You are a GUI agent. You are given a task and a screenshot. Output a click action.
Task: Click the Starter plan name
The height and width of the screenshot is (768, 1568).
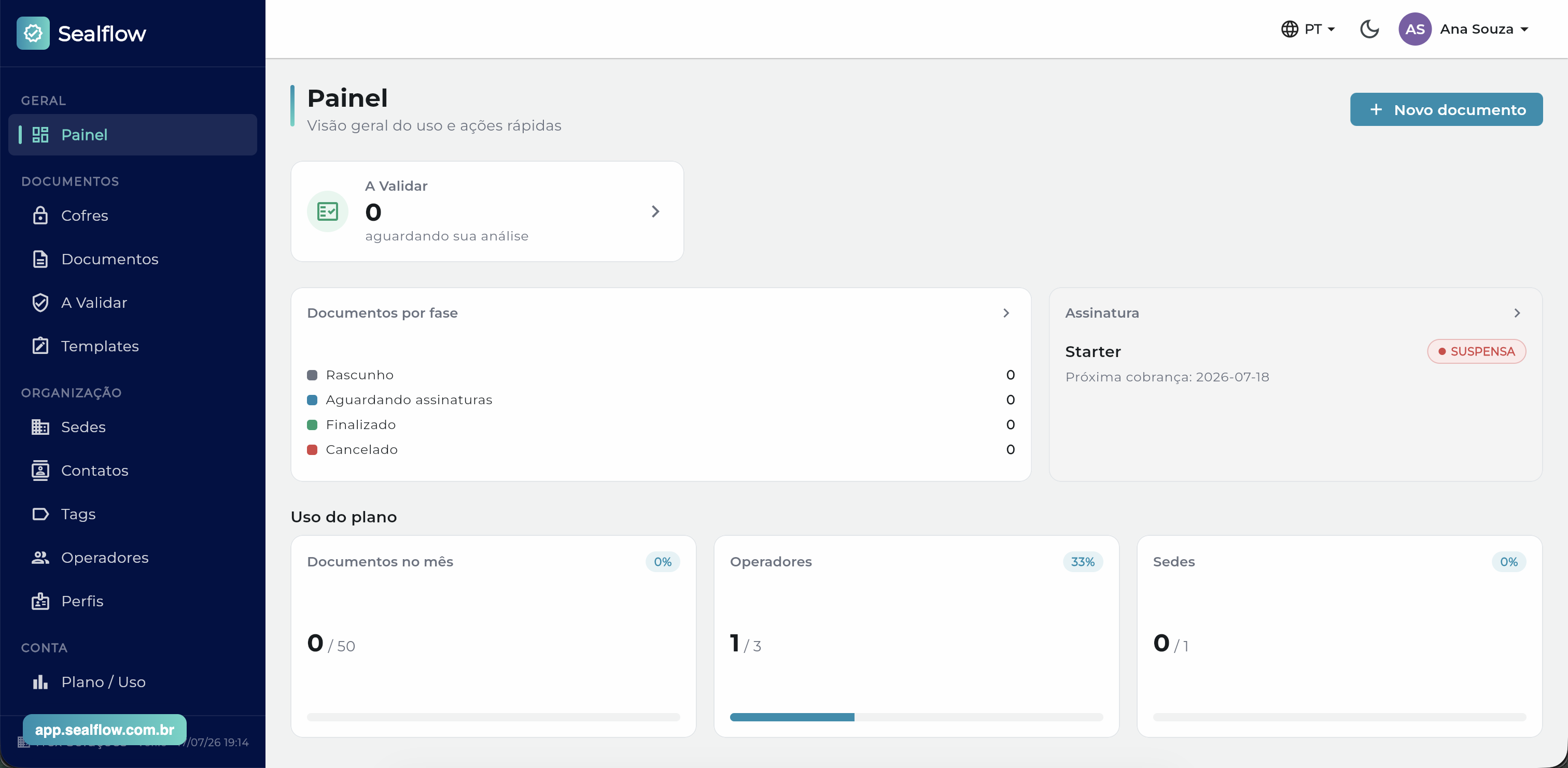tap(1093, 352)
